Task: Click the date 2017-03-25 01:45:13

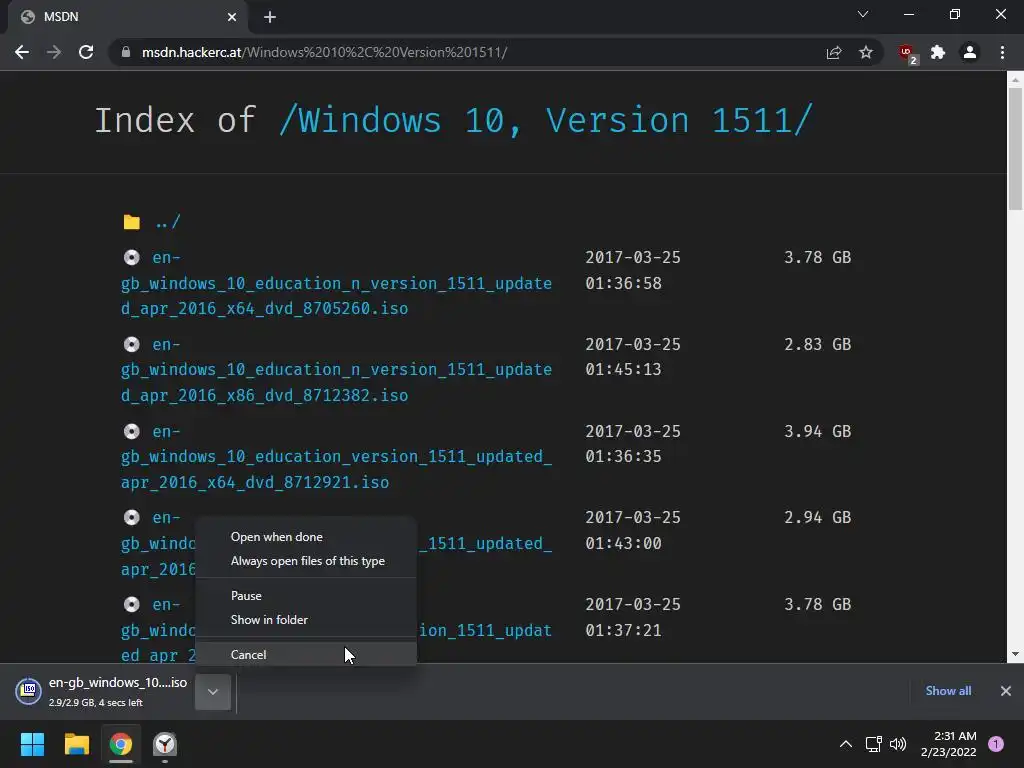Action: (633, 357)
